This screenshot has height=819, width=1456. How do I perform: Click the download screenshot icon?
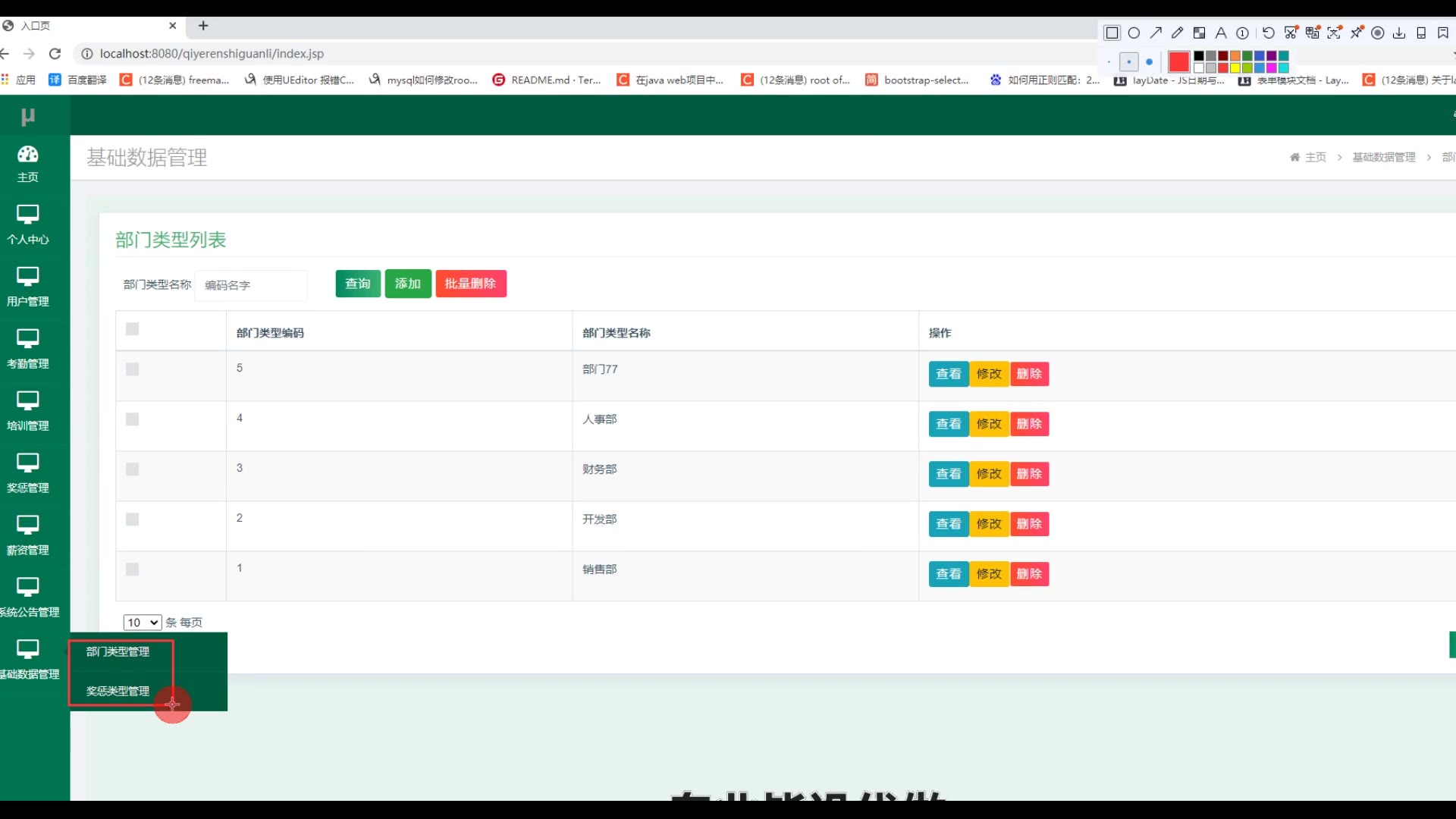1399,33
